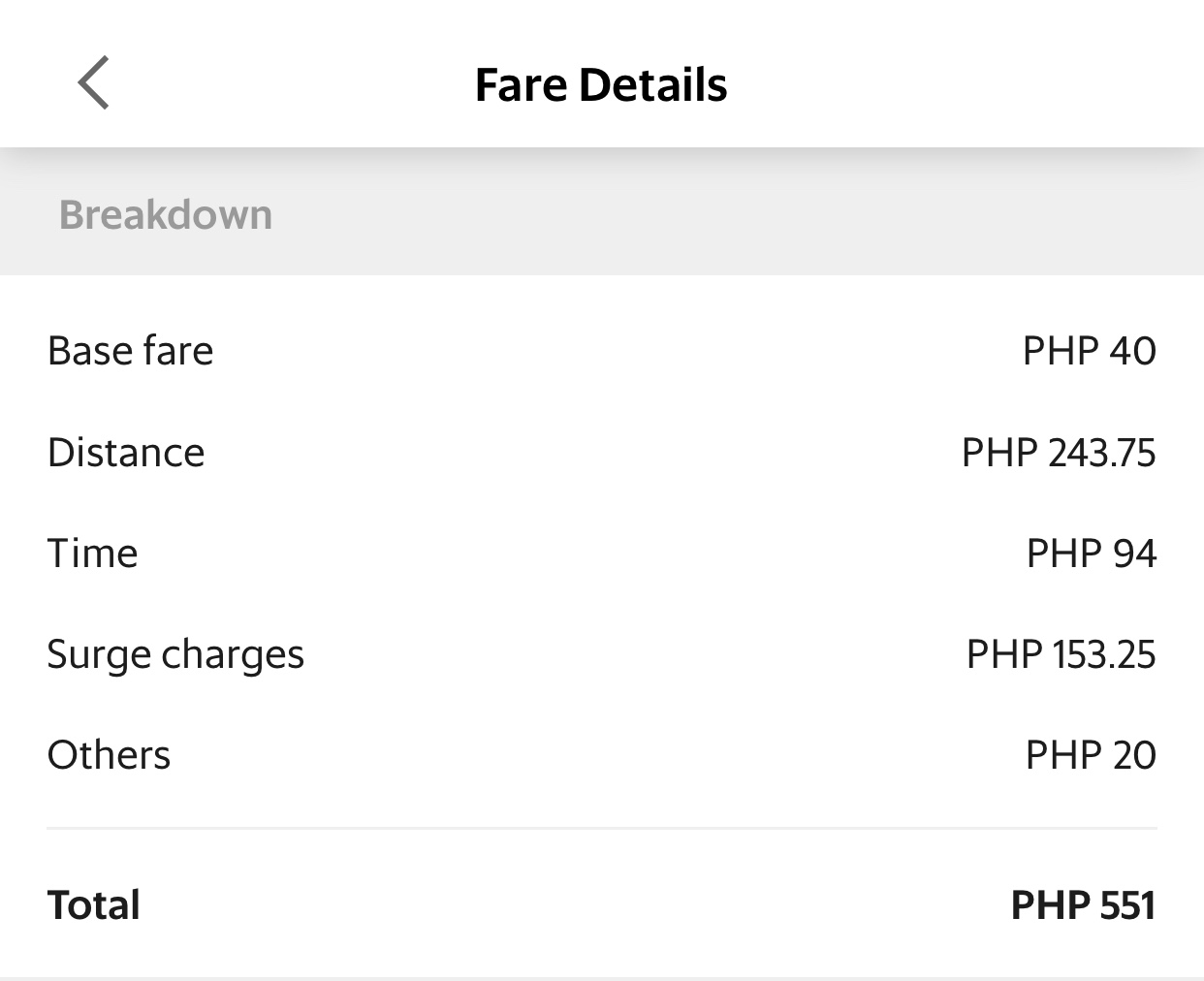Select the PHP 94 time amount
Screen dimensions: 1204x981
pyautogui.click(x=1091, y=554)
